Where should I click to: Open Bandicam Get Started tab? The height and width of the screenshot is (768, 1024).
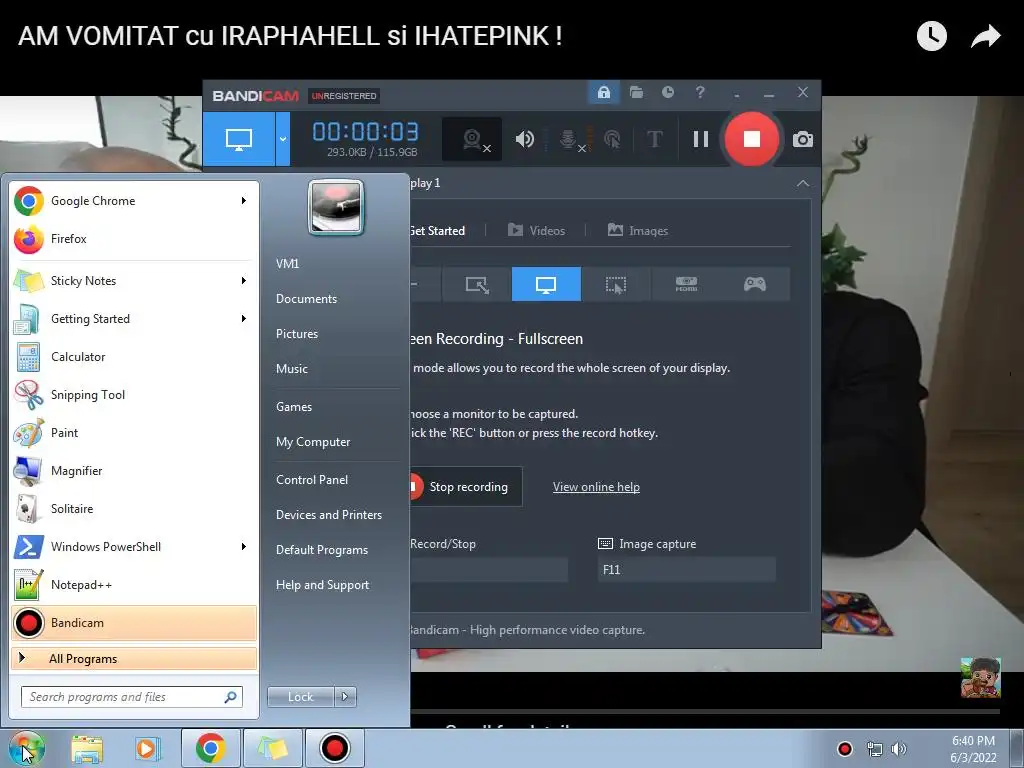coord(438,231)
